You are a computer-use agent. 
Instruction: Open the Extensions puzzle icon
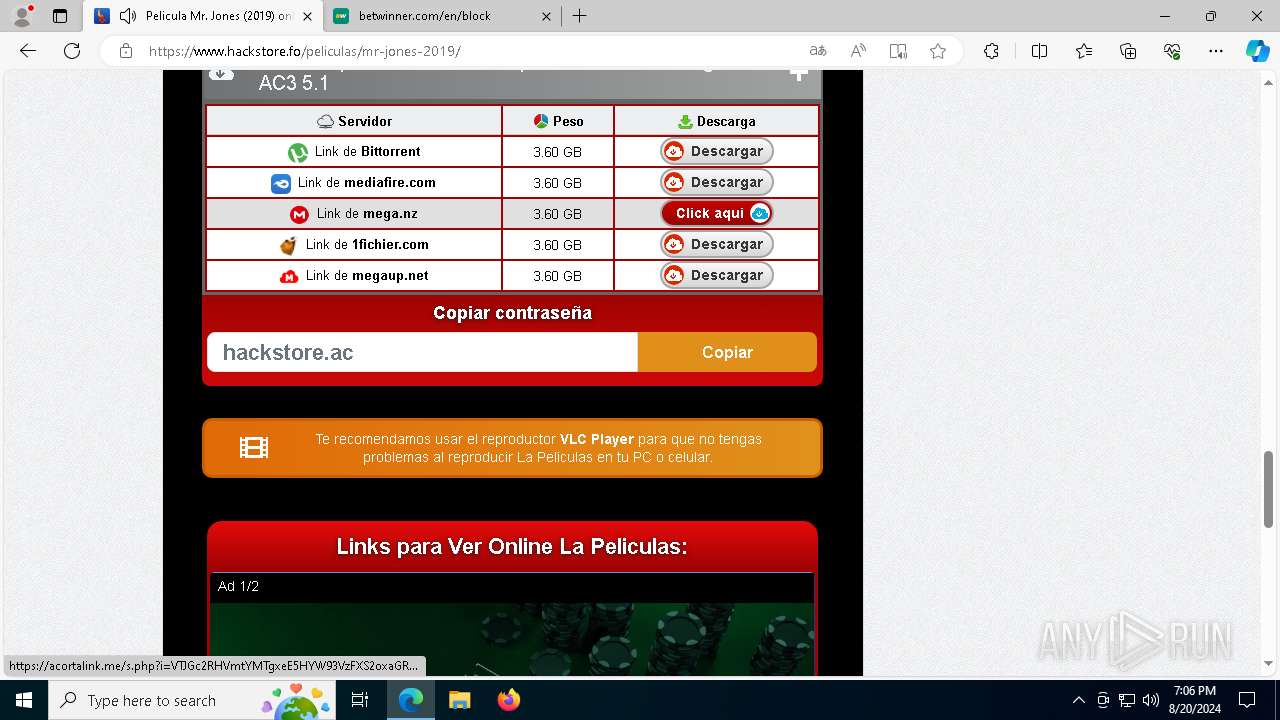tap(991, 51)
